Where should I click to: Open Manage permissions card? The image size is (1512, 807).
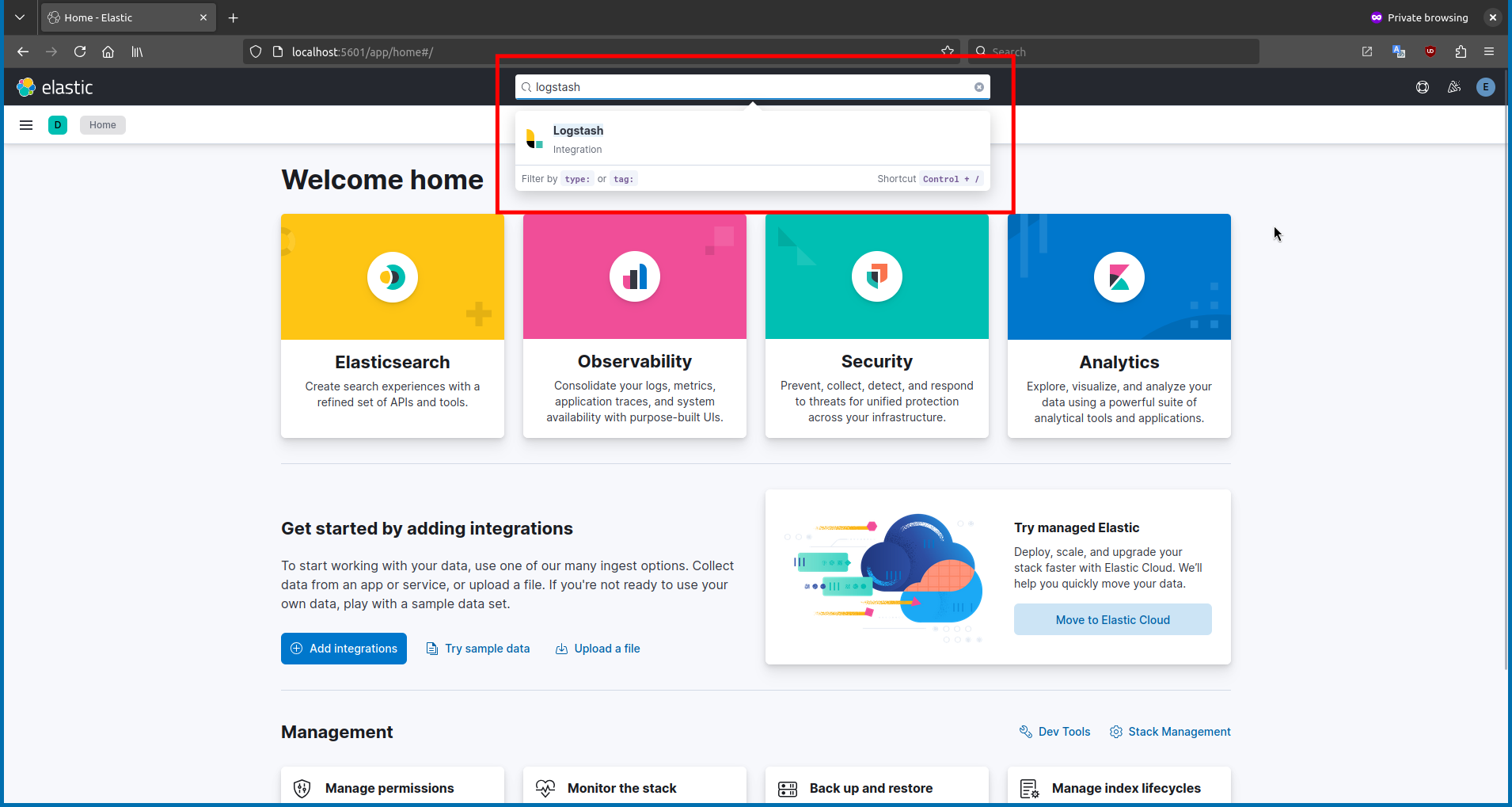pyautogui.click(x=393, y=786)
